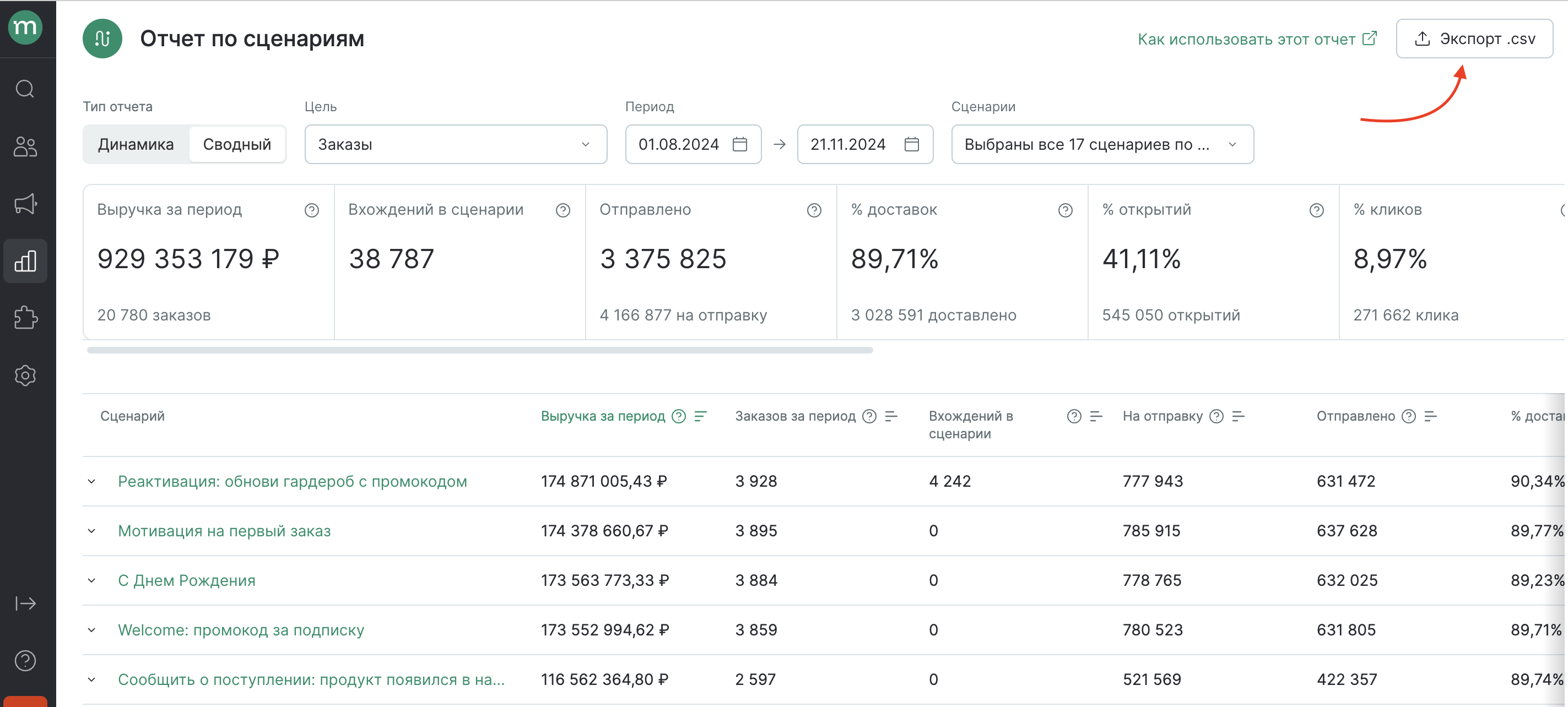This screenshot has height=707, width=1568.
Task: Show help for Выручка за период column header
Action: (x=679, y=416)
